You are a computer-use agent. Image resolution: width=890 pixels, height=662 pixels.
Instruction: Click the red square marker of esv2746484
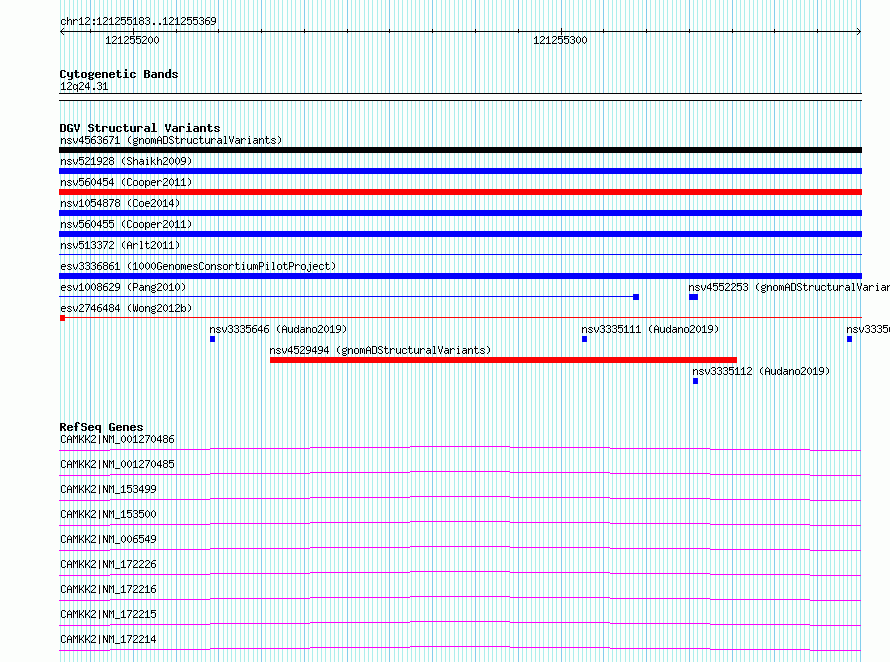(62, 318)
